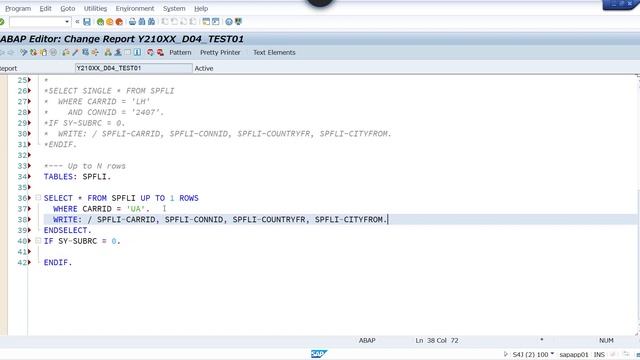This screenshot has height=360, width=640.
Task: Click the line 'SELECT * FROM SPFLI UP TO 1 ROWS'
Action: 121,198
